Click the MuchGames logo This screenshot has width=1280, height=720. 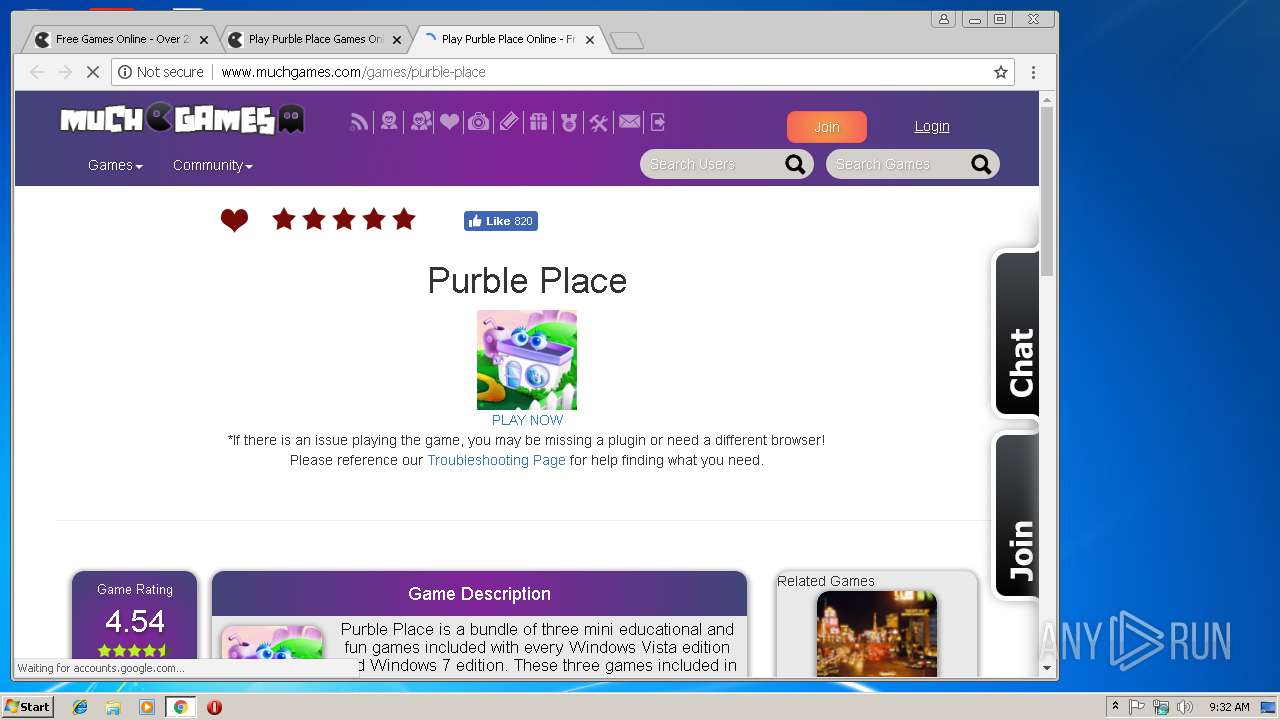(182, 120)
